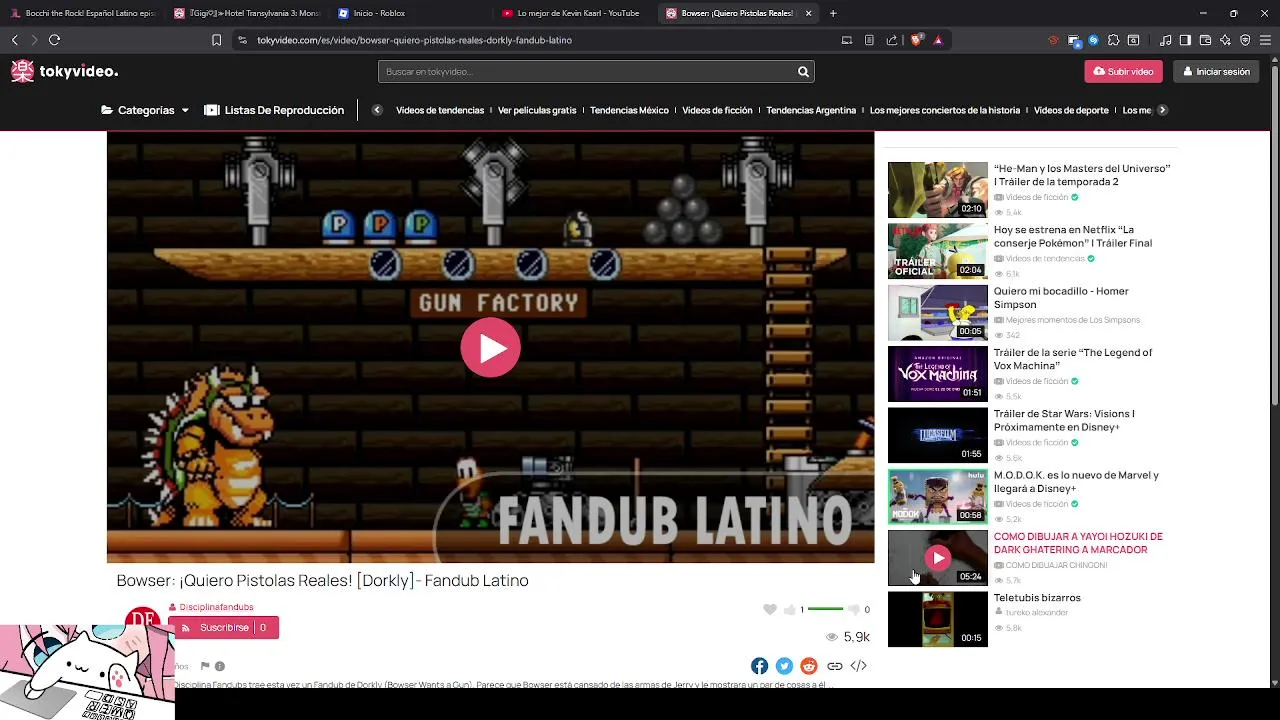Click the 'Subir vídeo' button
This screenshot has height=720, width=1280.
[1123, 72]
